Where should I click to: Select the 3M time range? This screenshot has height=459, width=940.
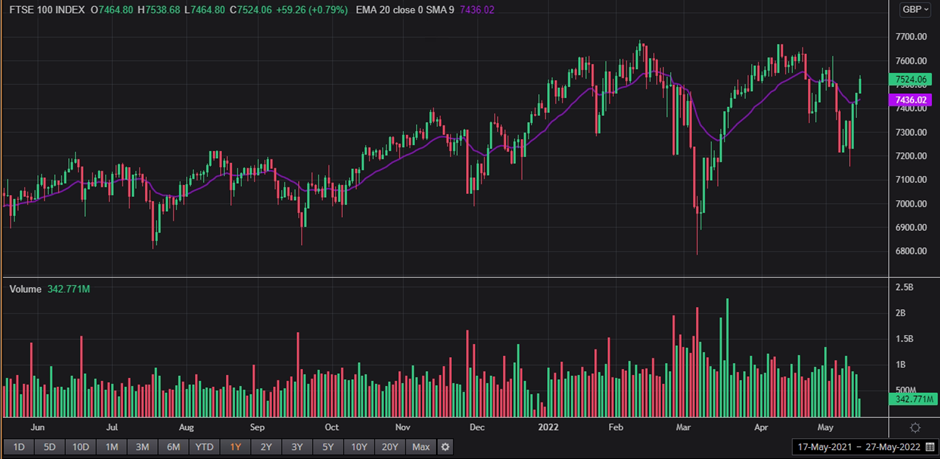click(x=143, y=447)
